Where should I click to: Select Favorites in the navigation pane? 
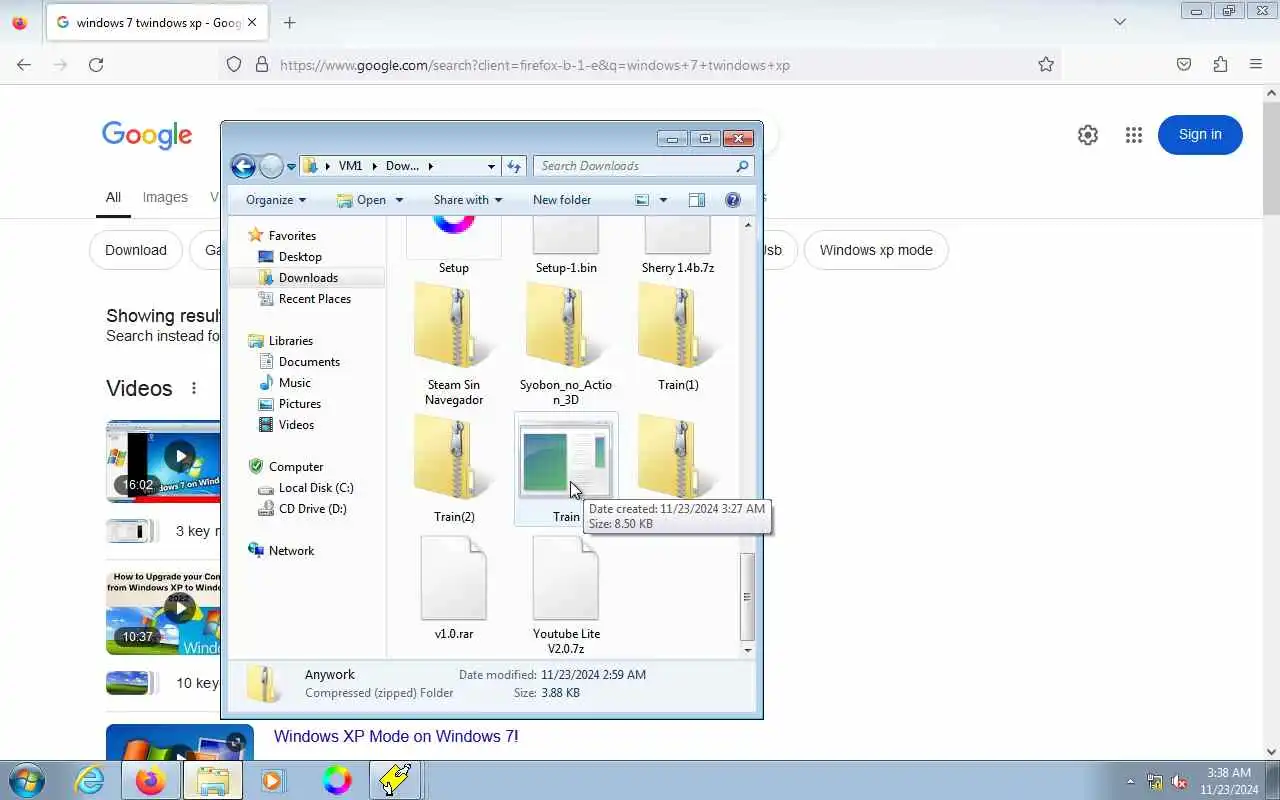[x=292, y=236]
